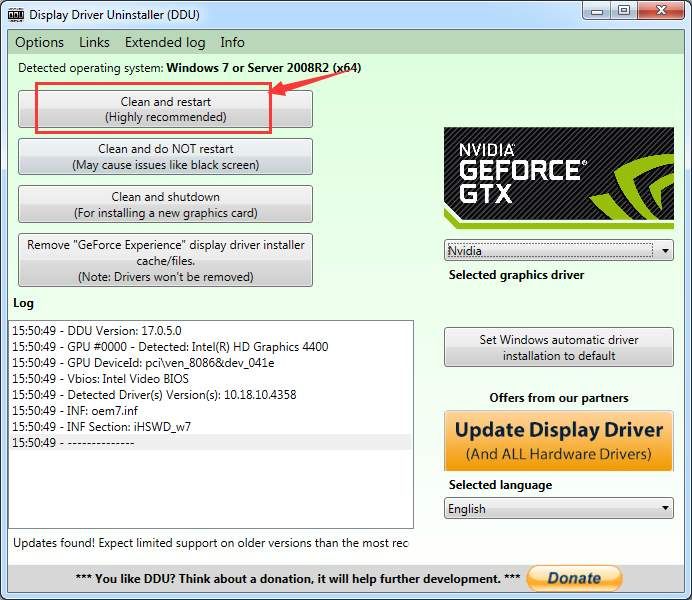
Task: Remove GeForce Experience installer cache files
Action: pos(165,260)
